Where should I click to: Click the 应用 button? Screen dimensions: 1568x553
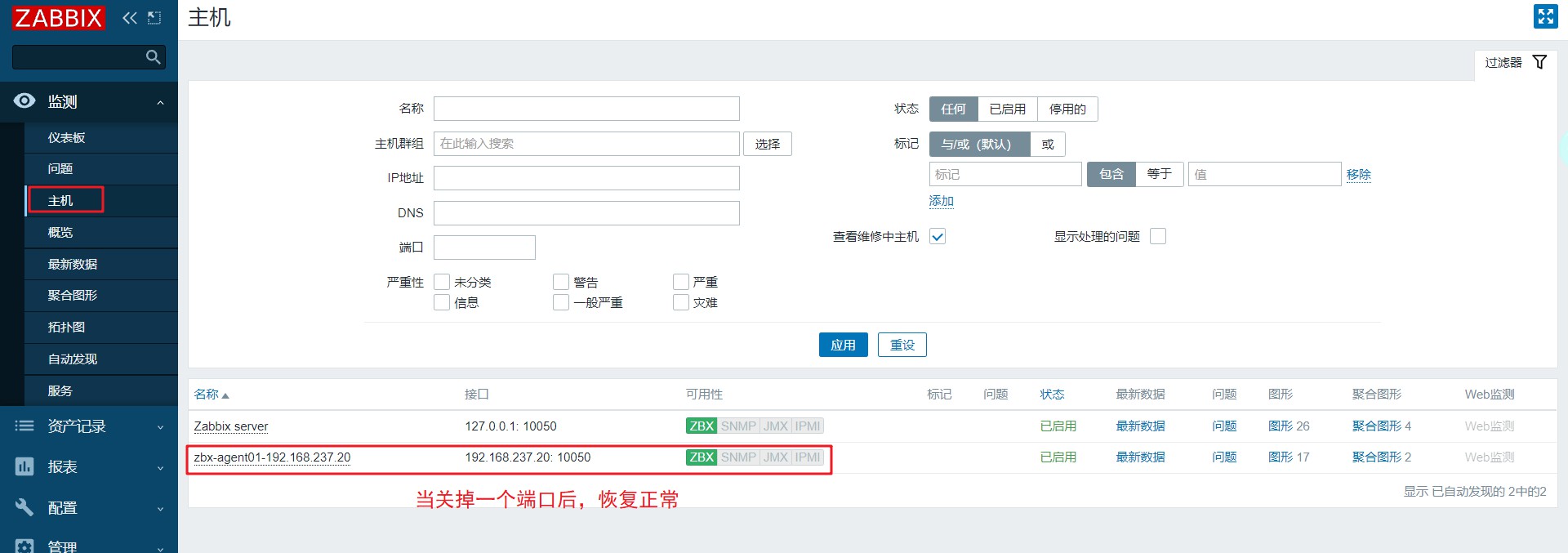pos(843,345)
